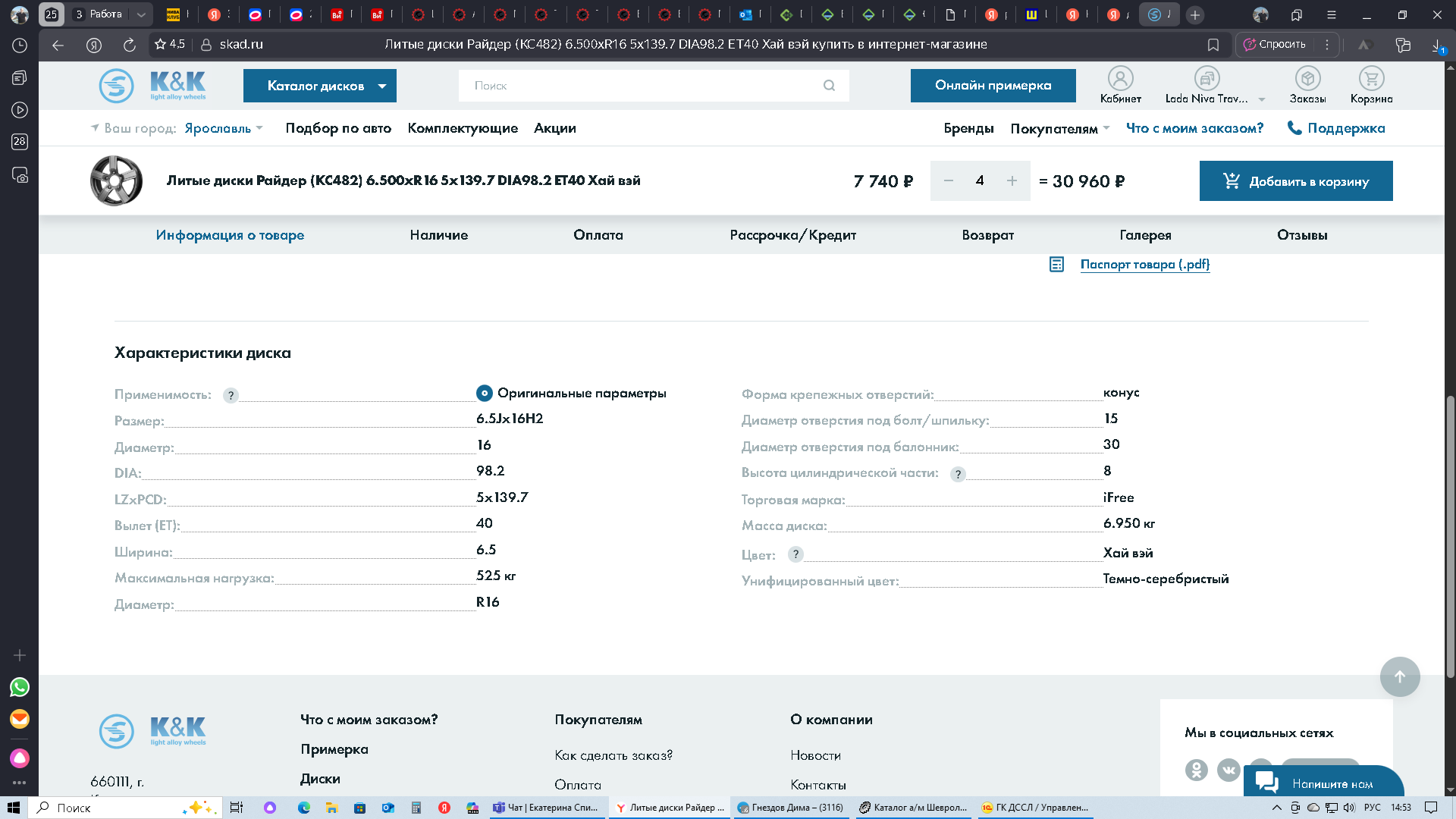Increase quantity with the plus button
The image size is (1456, 819).
coord(1012,180)
